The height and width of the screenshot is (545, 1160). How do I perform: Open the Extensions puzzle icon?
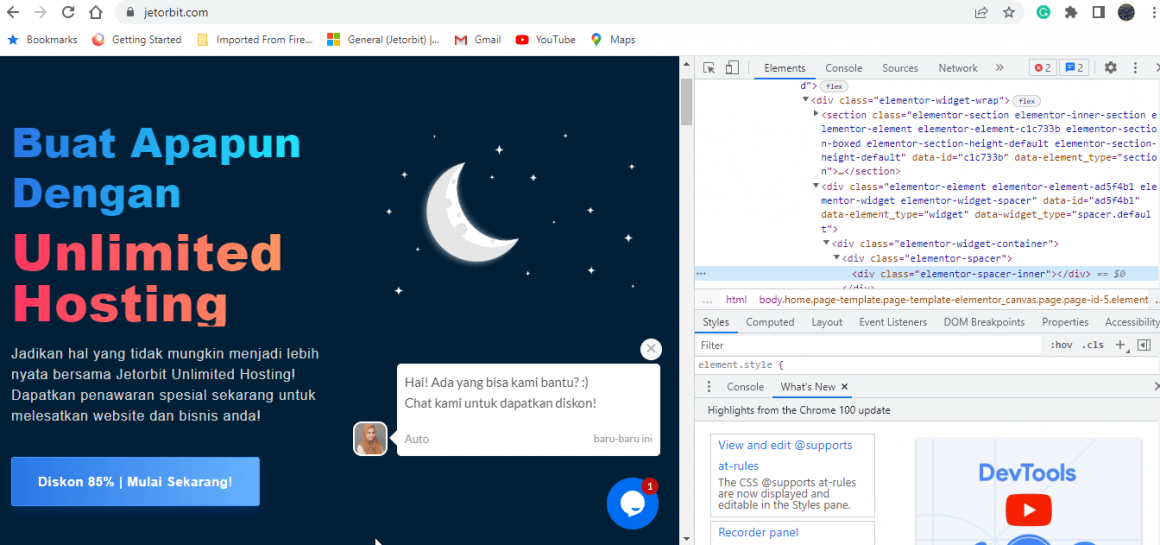[x=1070, y=12]
